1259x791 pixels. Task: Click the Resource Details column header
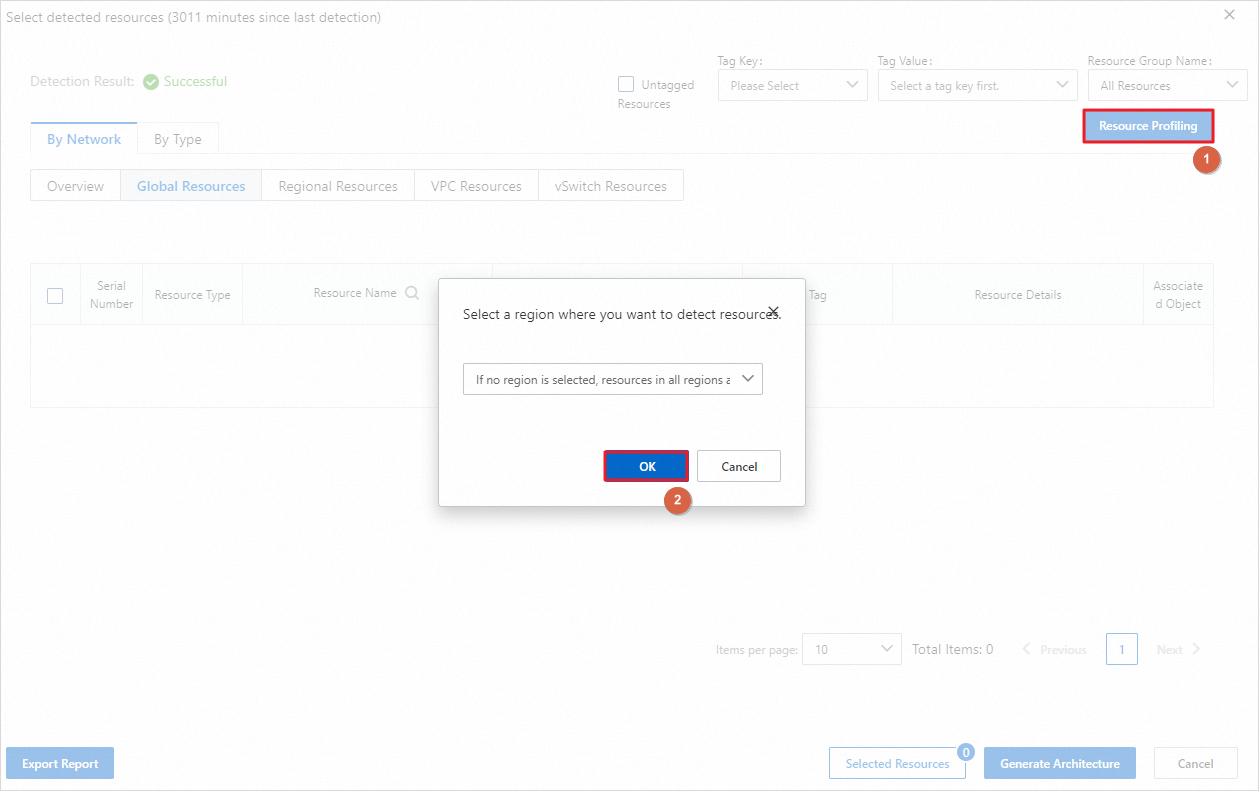point(1018,295)
